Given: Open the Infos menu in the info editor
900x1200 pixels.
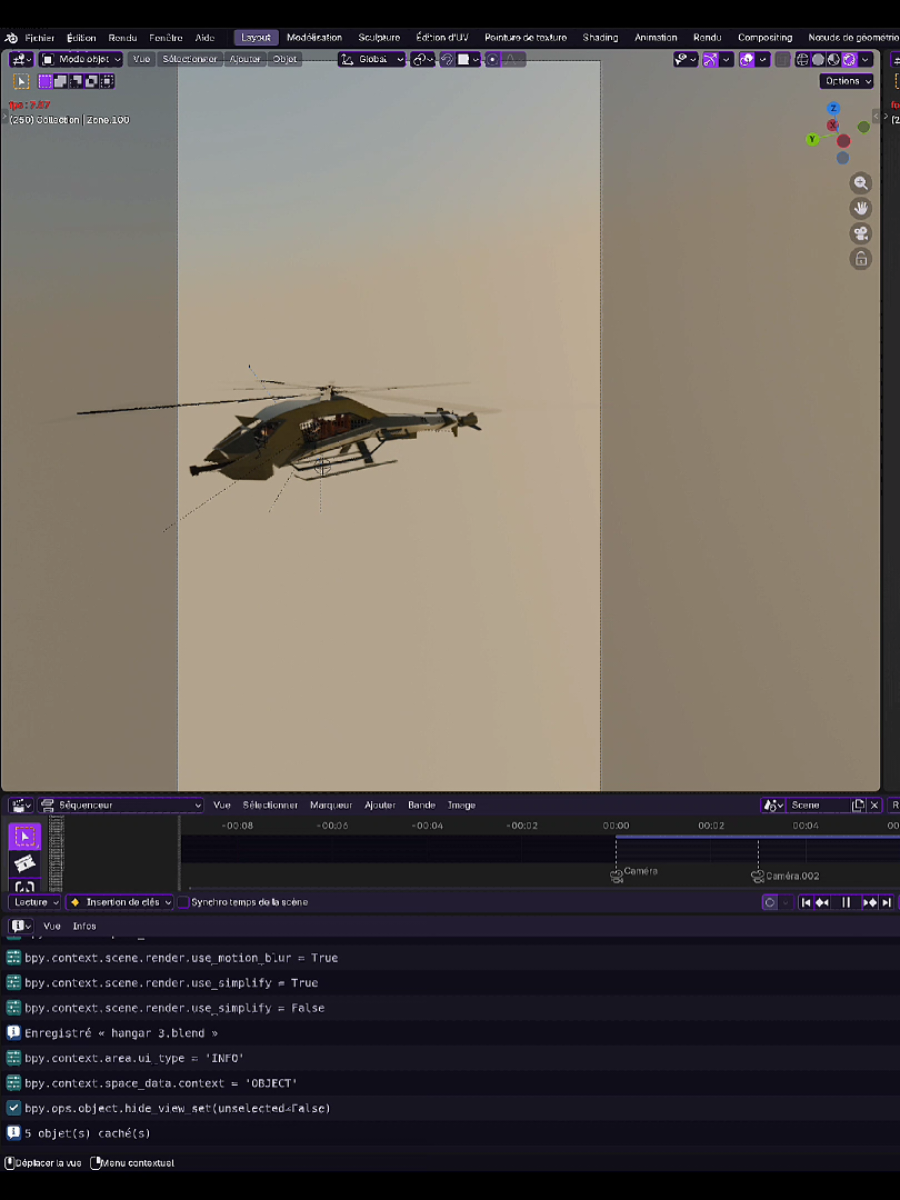Looking at the screenshot, I should 84,926.
